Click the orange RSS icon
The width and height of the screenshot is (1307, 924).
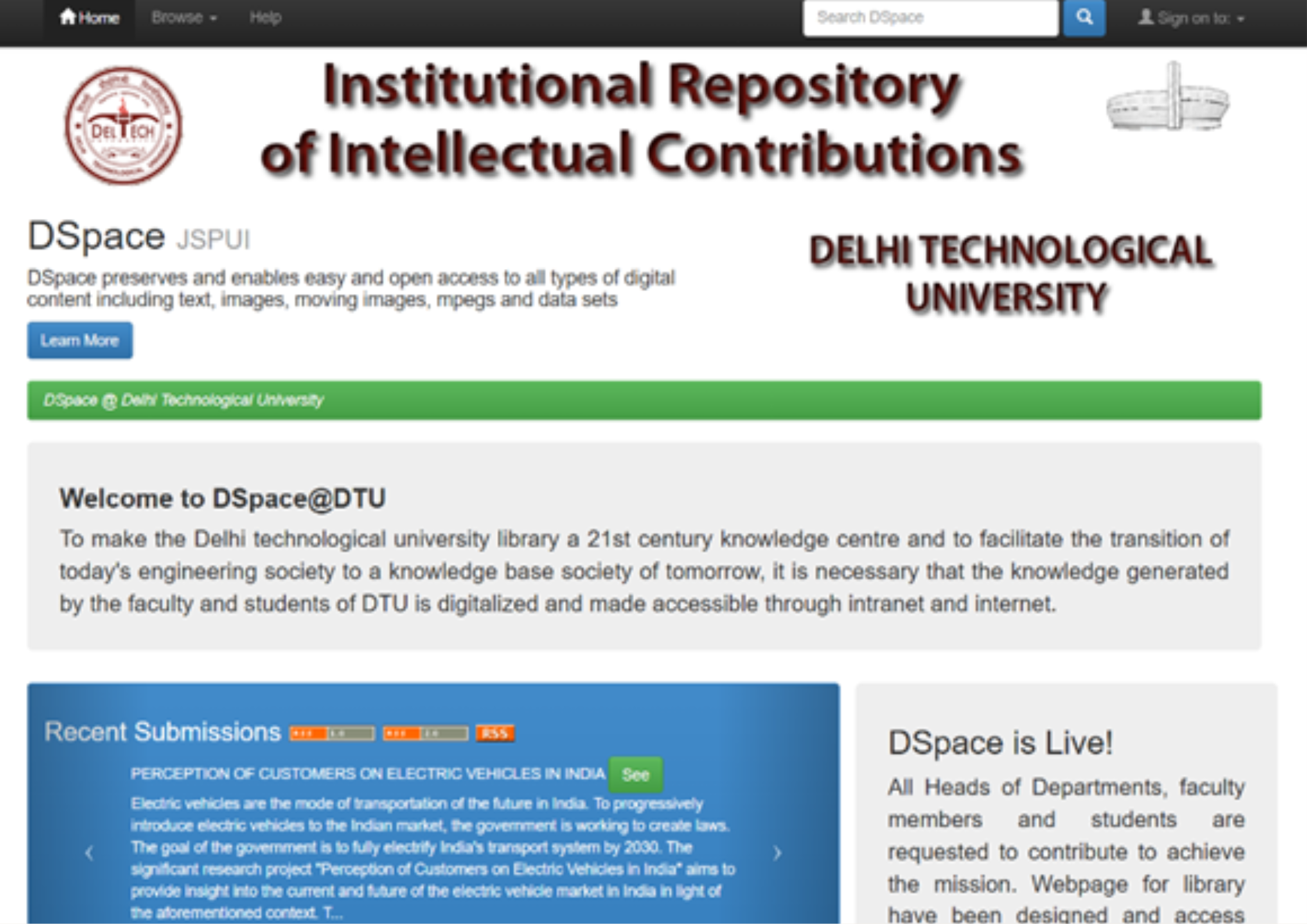[x=495, y=733]
